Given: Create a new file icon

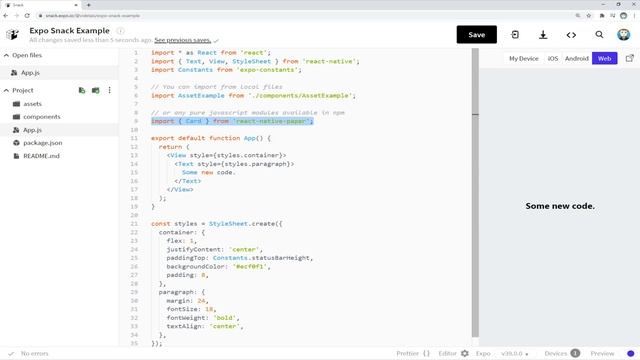Looking at the screenshot, I should [82, 90].
